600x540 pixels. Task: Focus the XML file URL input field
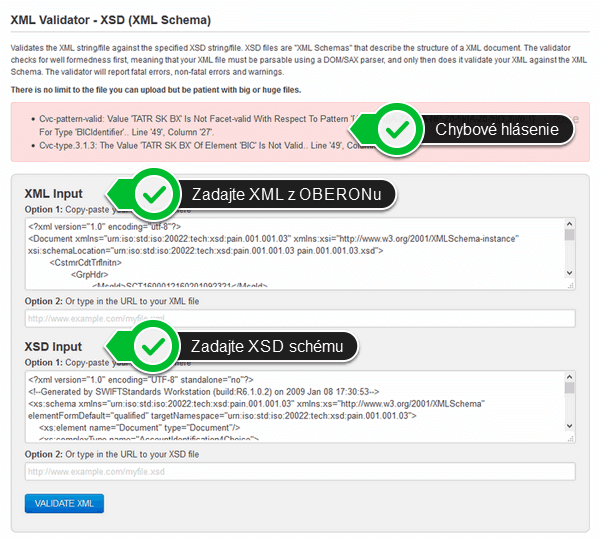[x=300, y=318]
